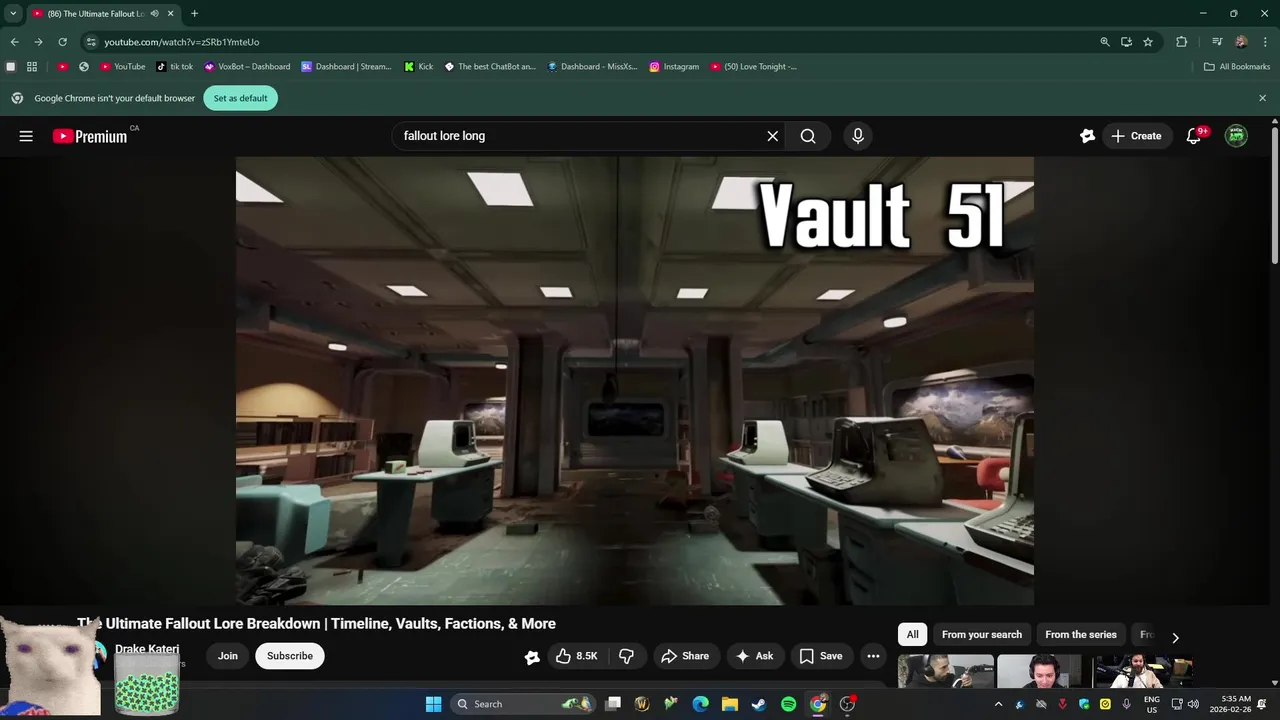Open VoxBot – Dashboard bookmark
This screenshot has height=720, width=1280.
tap(247, 67)
